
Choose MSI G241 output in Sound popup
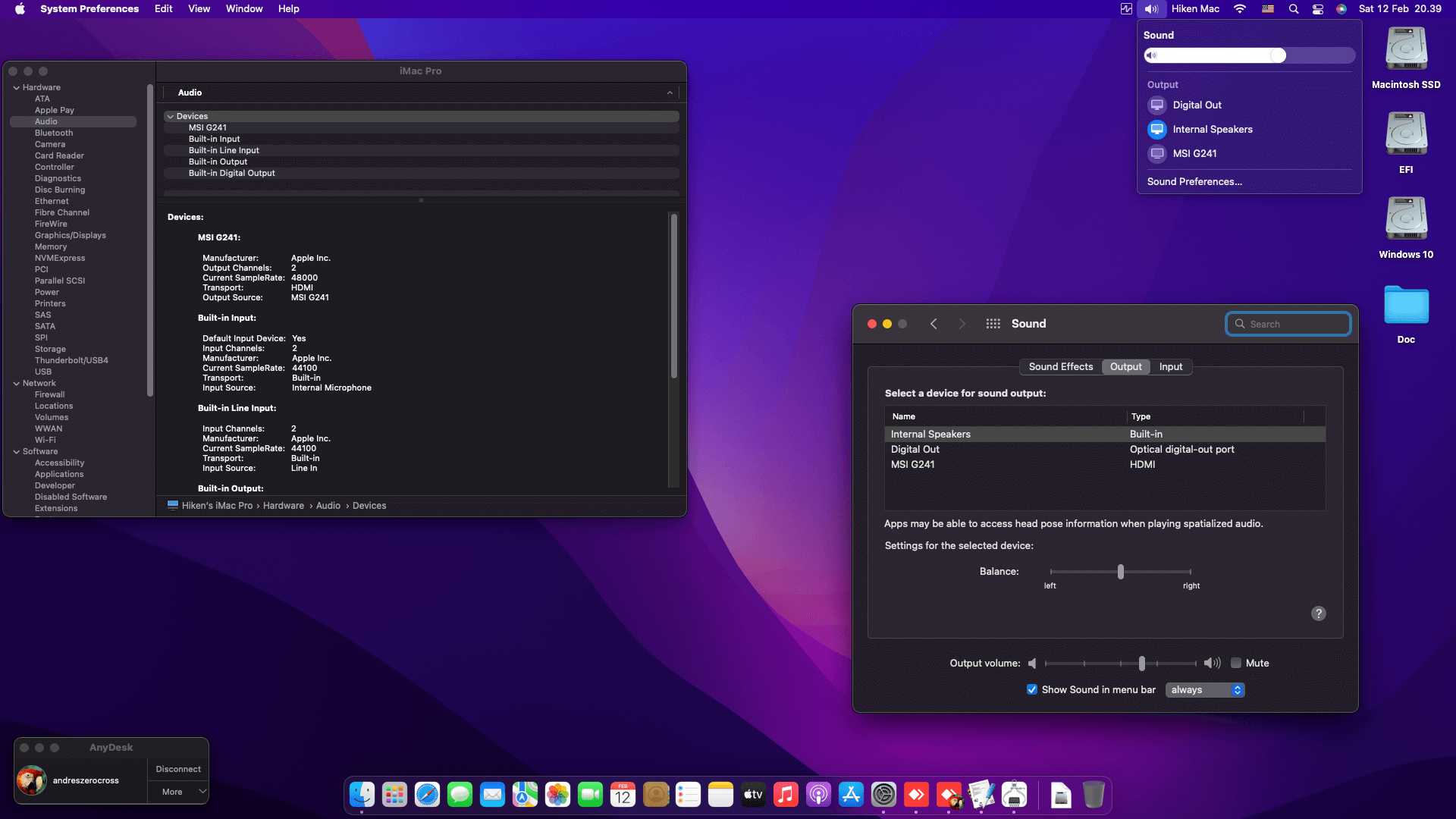coord(1194,154)
